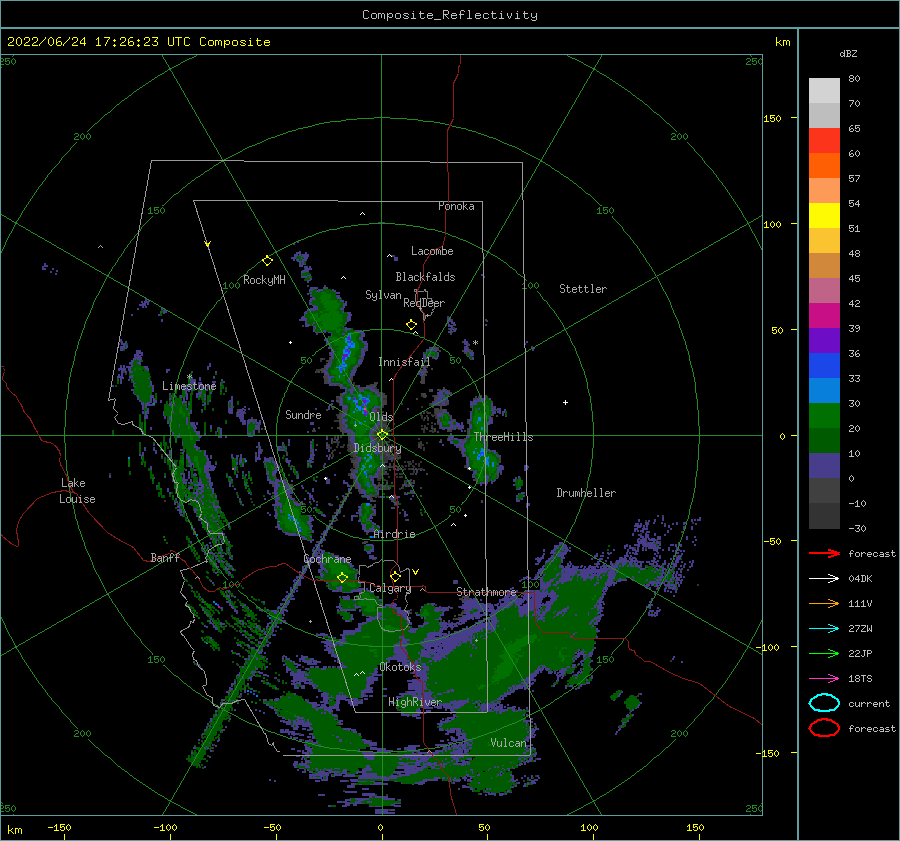Click the Lake Louise label

[x=77, y=491]
